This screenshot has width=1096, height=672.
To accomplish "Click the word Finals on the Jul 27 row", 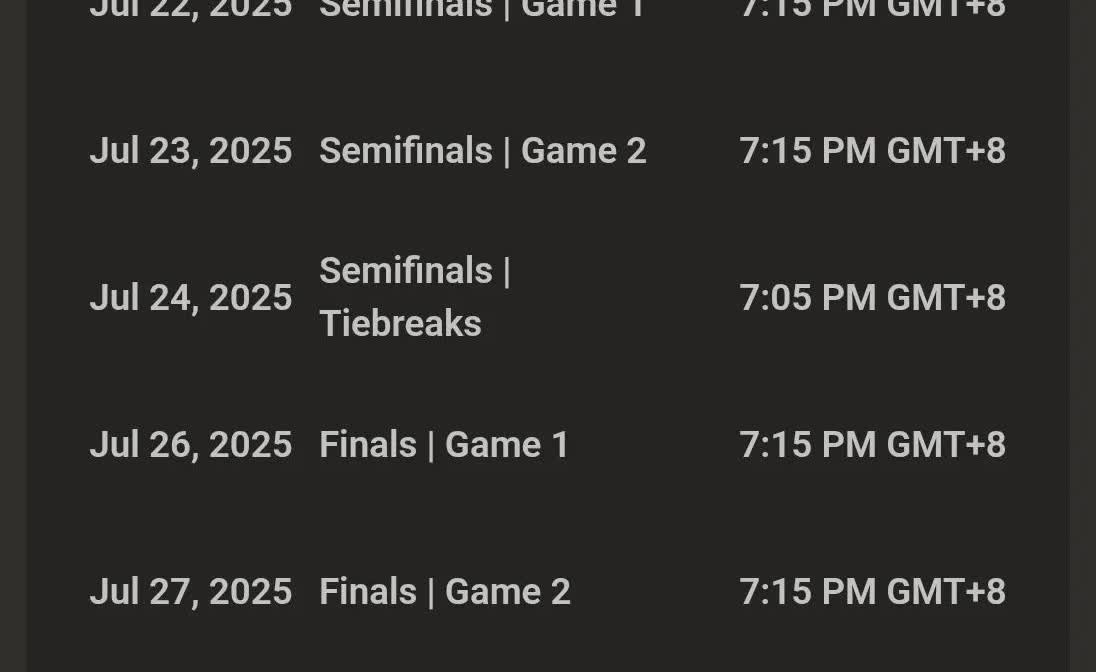I will (367, 592).
